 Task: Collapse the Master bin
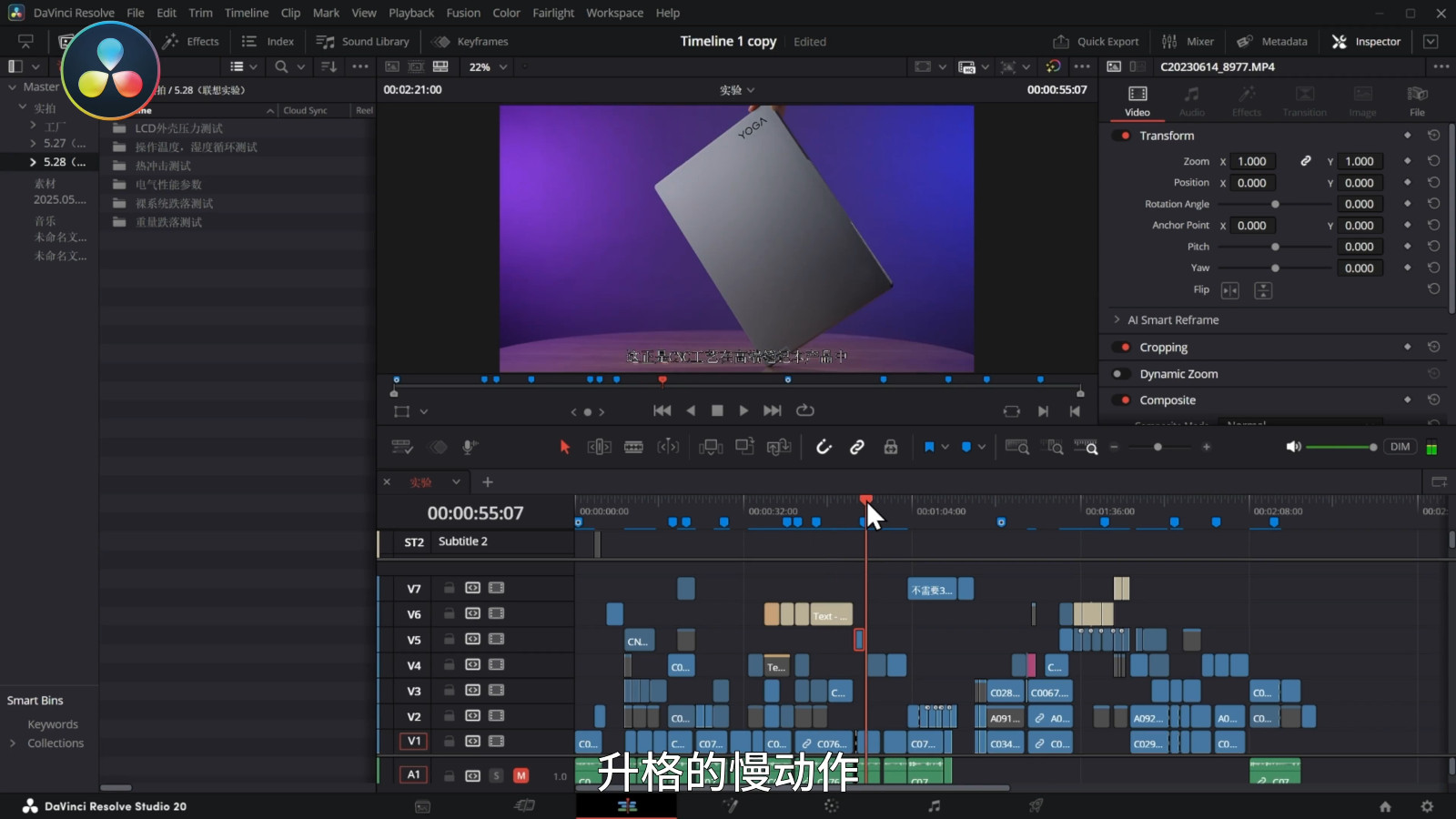[x=13, y=87]
